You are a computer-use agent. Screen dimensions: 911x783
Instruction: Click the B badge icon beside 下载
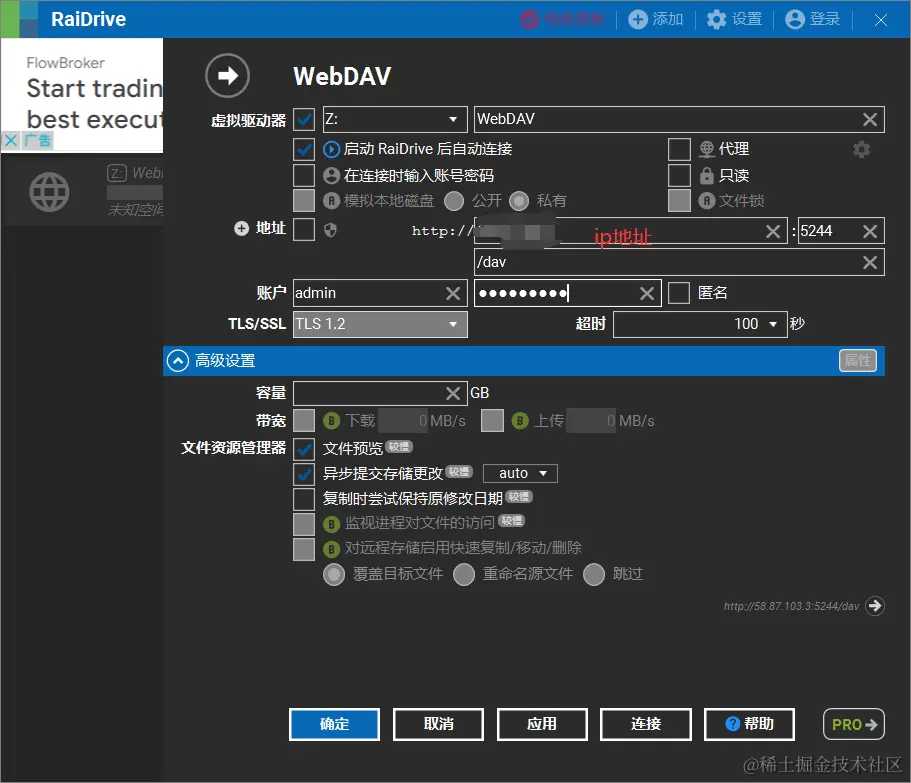[331, 421]
